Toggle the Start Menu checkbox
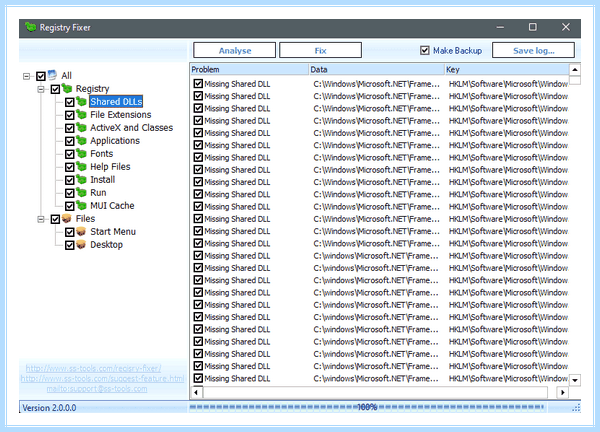600x432 pixels. click(69, 232)
